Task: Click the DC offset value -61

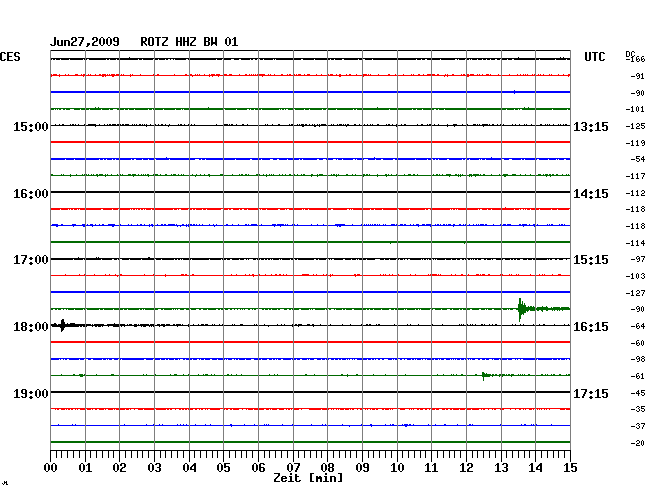Action: pyautogui.click(x=638, y=376)
